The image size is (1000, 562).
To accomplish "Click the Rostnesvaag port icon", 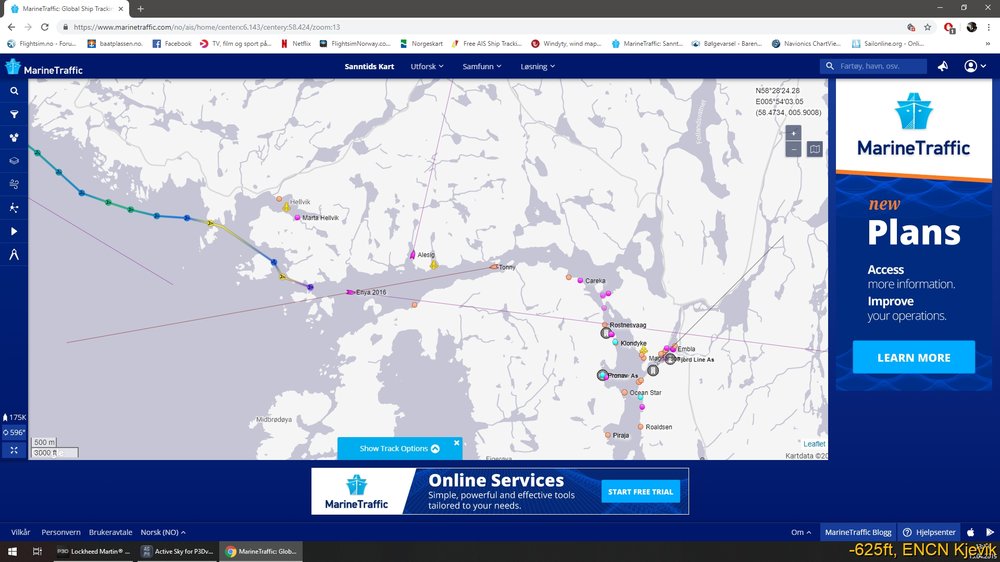I will 606,333.
